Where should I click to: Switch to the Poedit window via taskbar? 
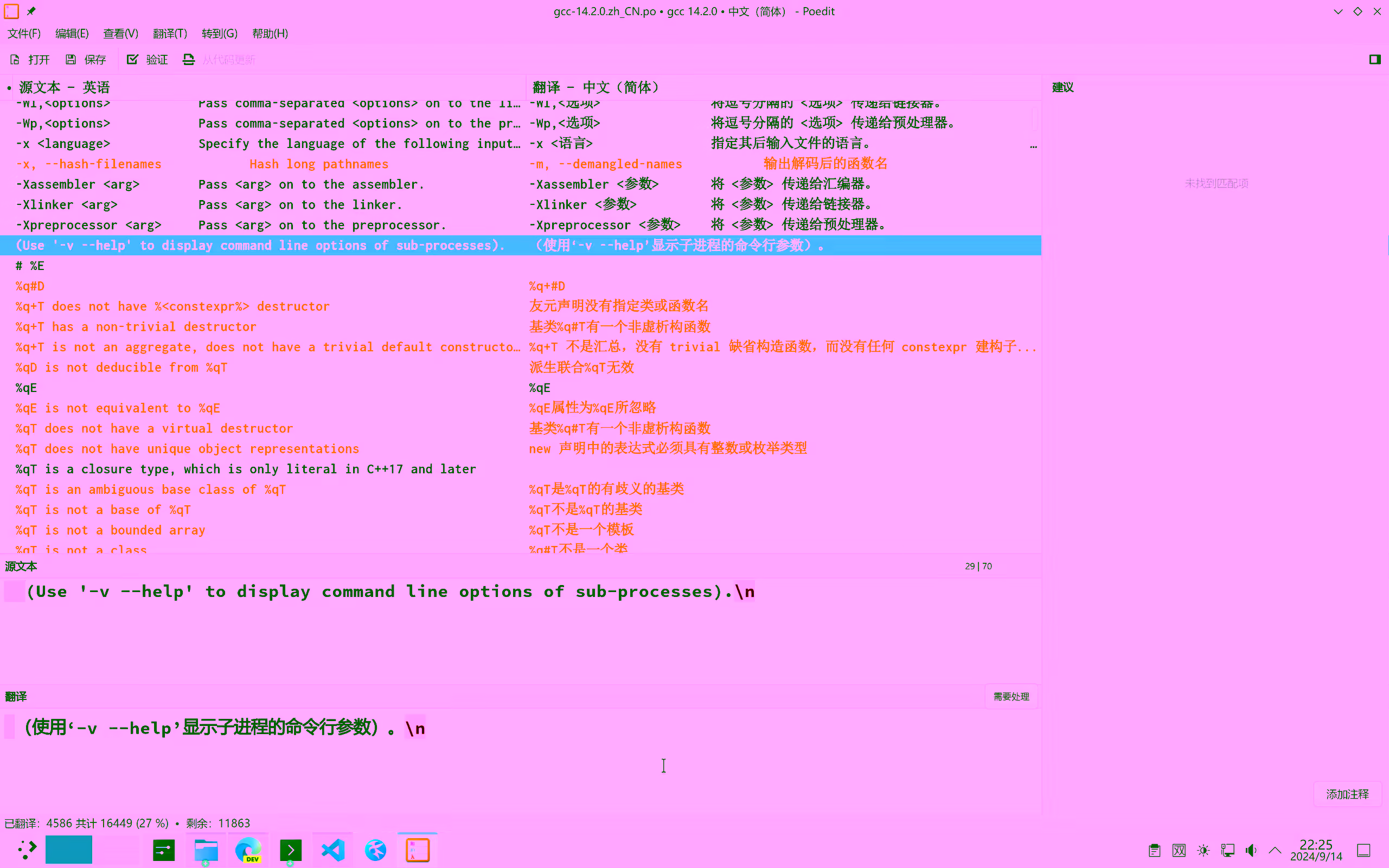(418, 850)
